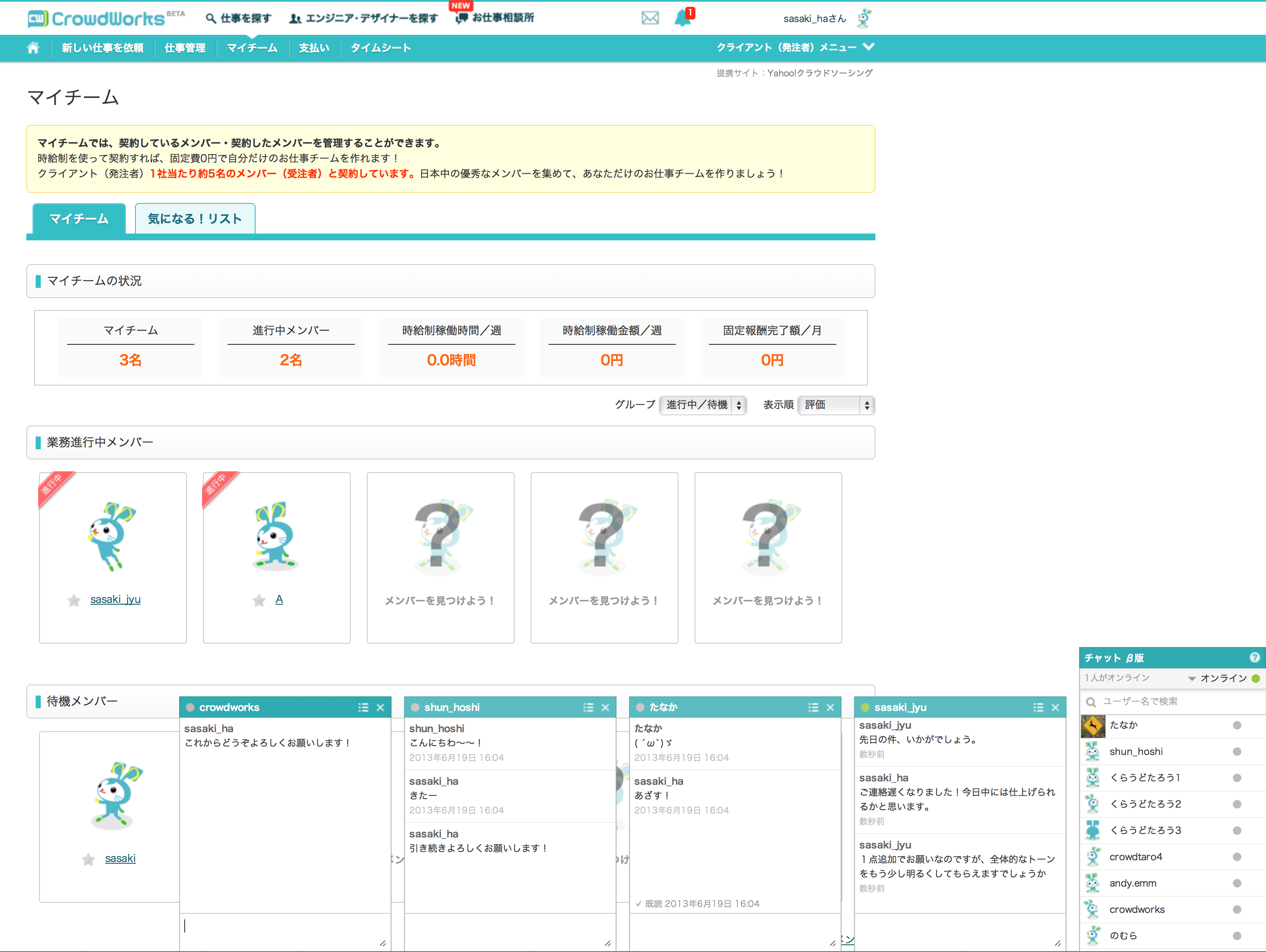Screen dimensions: 1266x952
Task: Open sasaki_jyu's profile link
Action: [115, 600]
